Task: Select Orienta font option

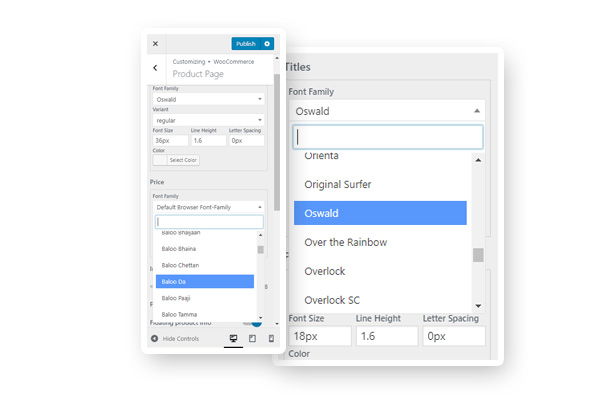Action: (x=380, y=156)
